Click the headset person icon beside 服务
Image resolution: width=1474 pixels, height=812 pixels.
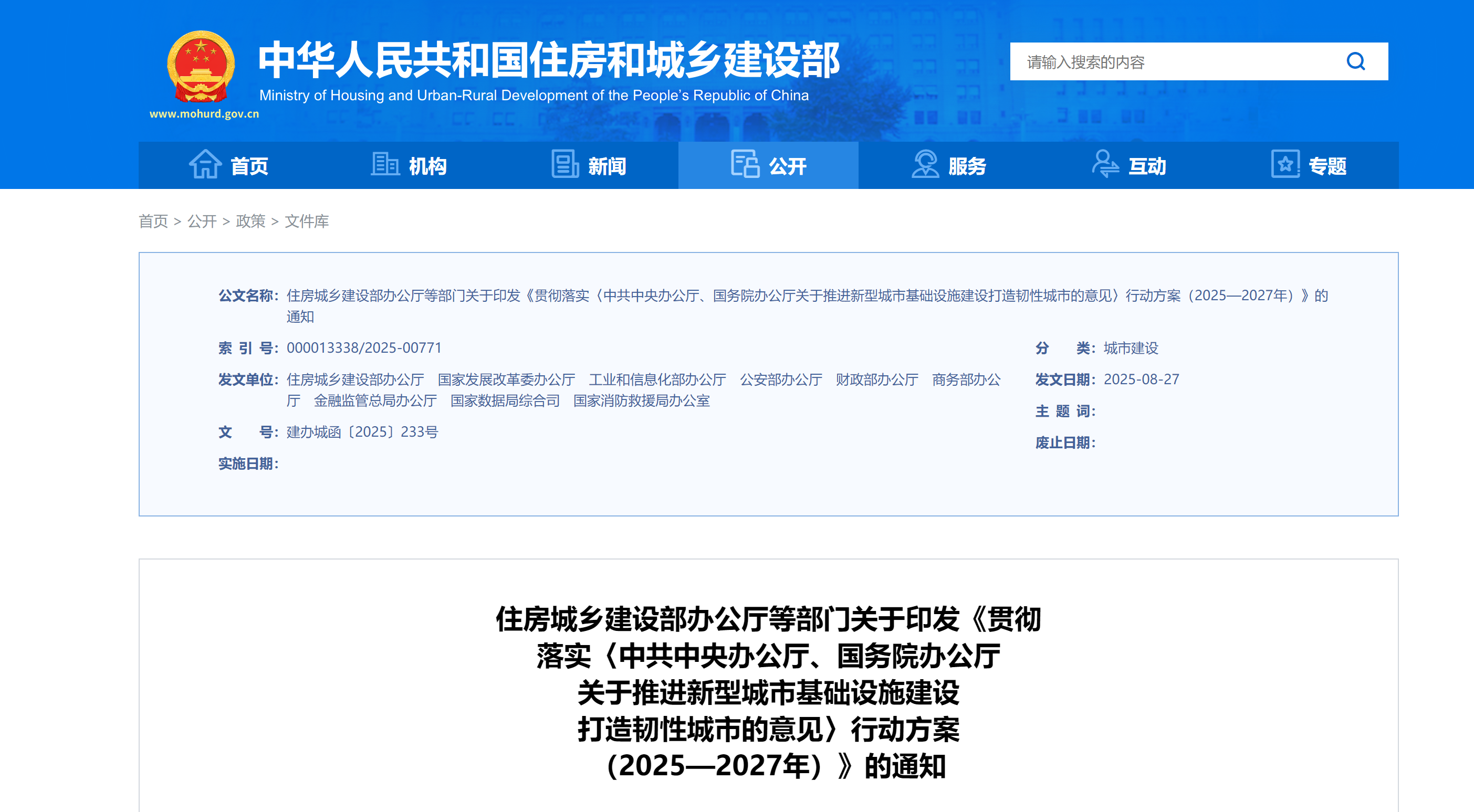click(925, 165)
